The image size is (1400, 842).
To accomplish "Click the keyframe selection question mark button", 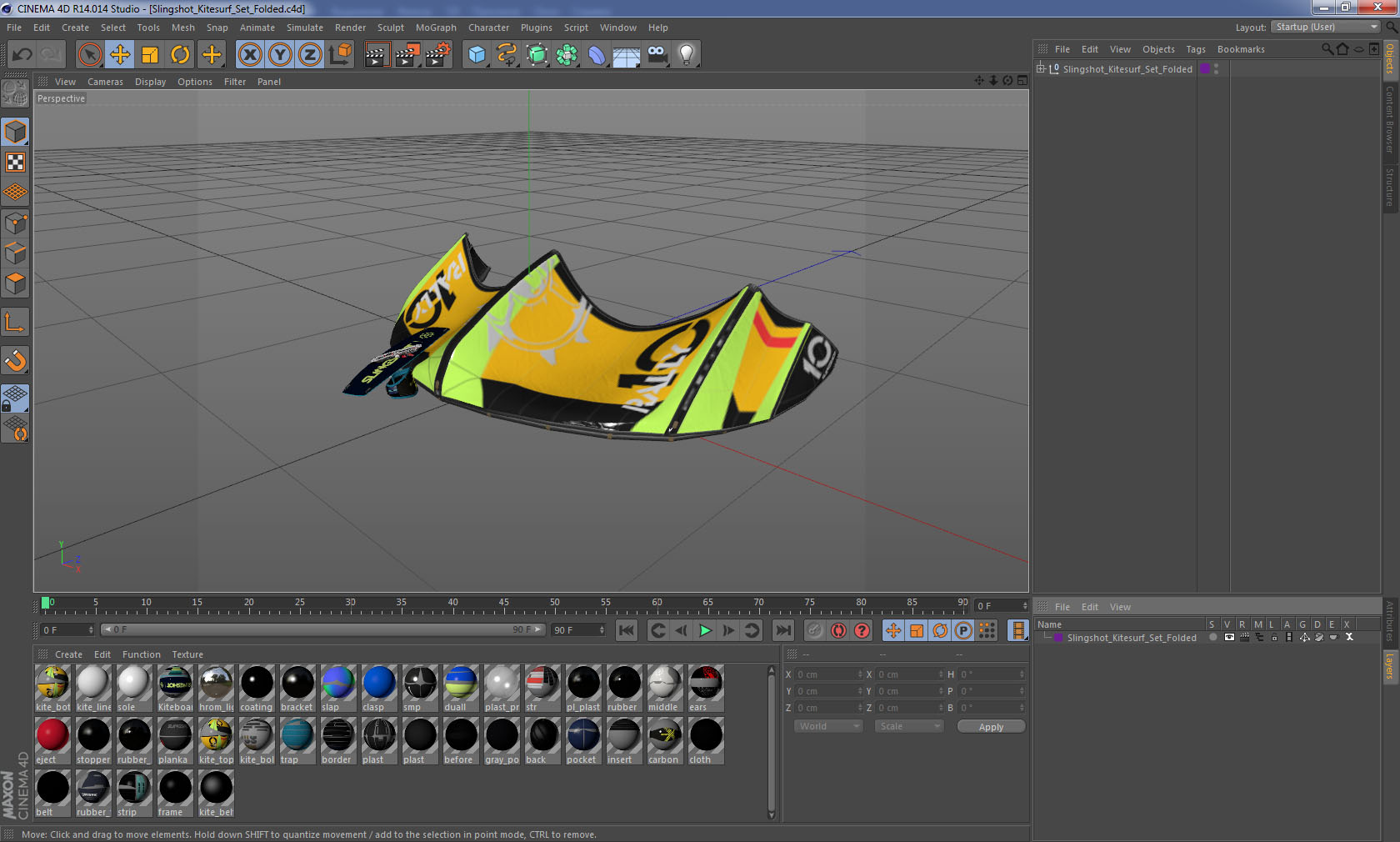I will pos(862,630).
